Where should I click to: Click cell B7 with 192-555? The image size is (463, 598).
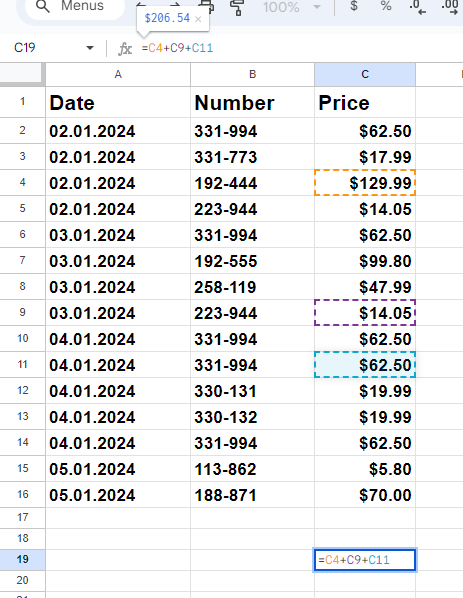pyautogui.click(x=252, y=261)
